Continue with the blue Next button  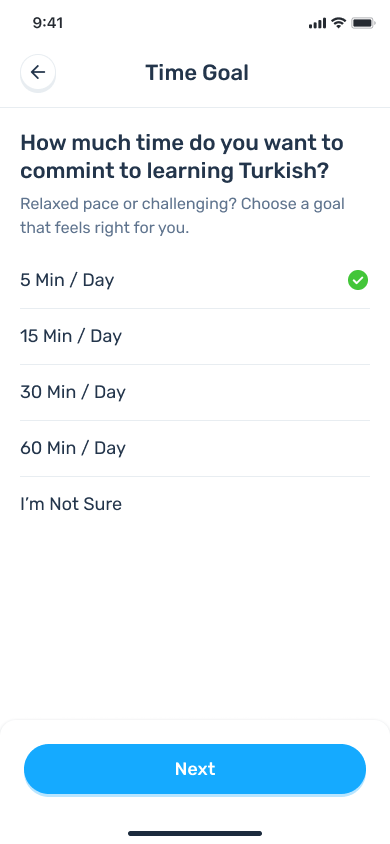point(195,769)
